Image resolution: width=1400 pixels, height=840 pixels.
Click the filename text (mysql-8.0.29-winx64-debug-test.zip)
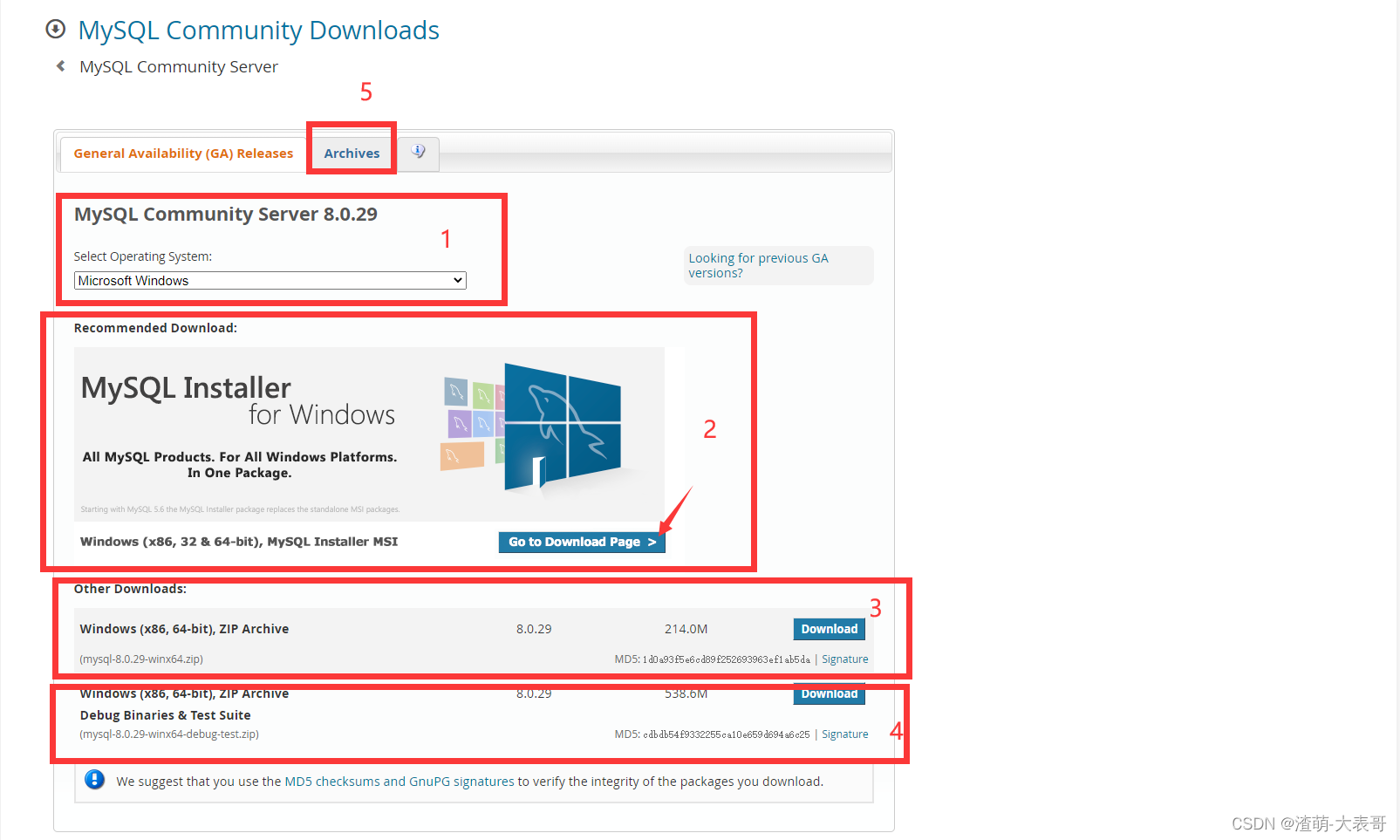[x=169, y=734]
